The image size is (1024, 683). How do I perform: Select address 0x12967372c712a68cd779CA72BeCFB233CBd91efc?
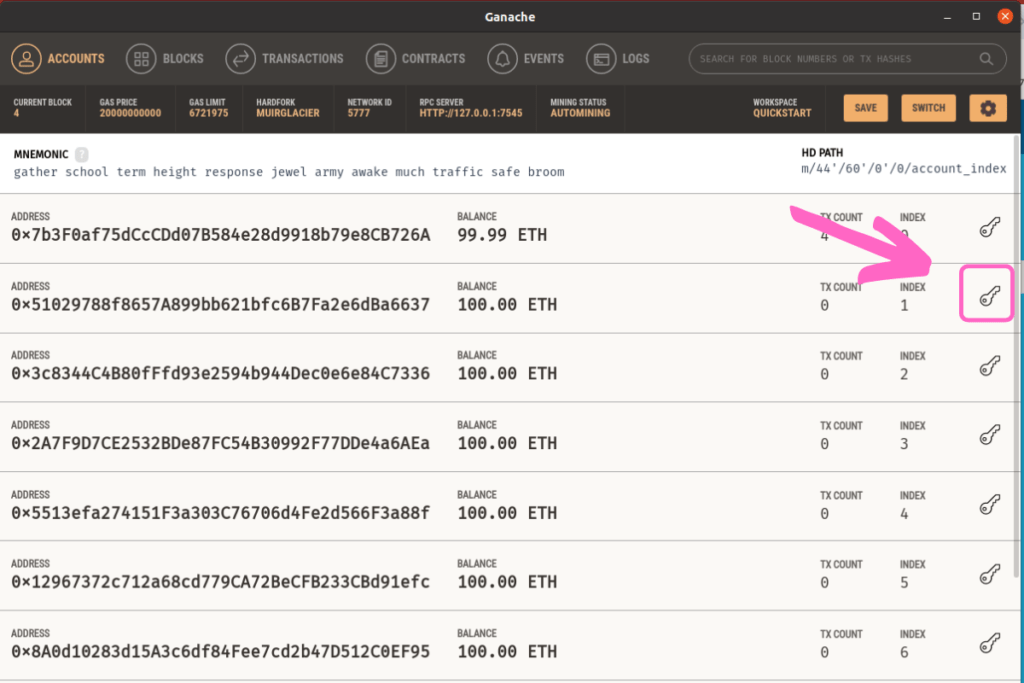[x=221, y=582]
